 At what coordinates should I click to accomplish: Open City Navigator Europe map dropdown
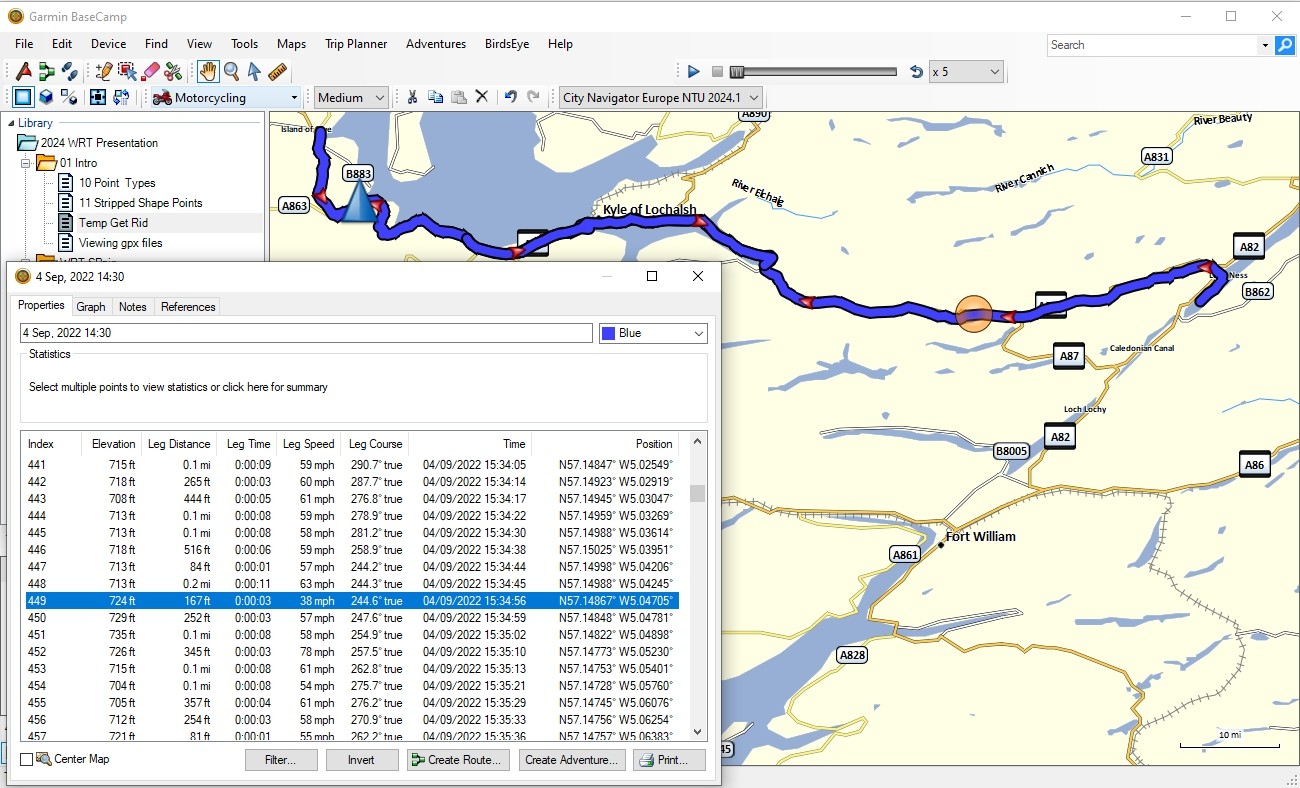point(660,97)
